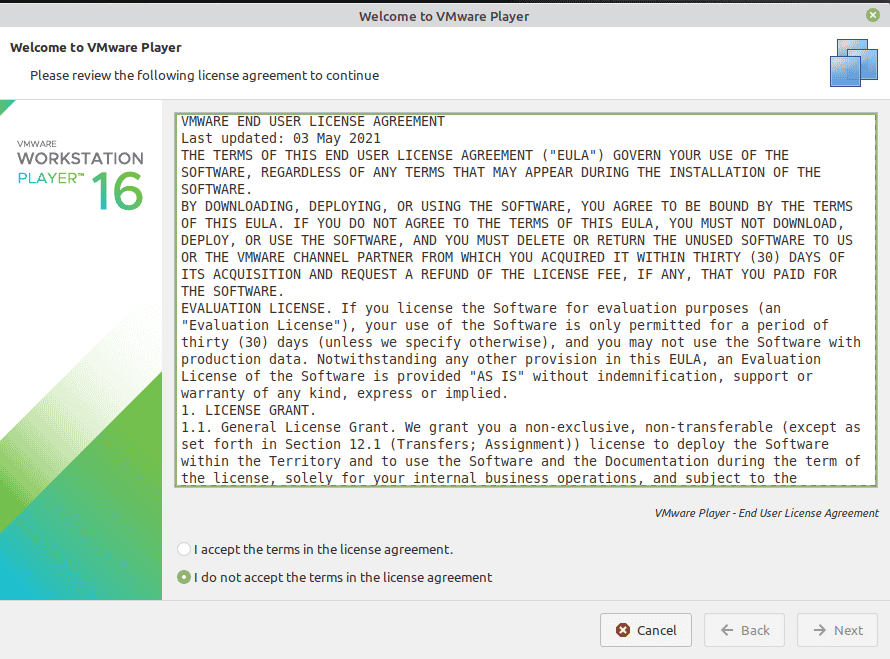
Task: Click the 'VMWARE END USER LICENSE AGREEMENT' heading
Action: 313,121
